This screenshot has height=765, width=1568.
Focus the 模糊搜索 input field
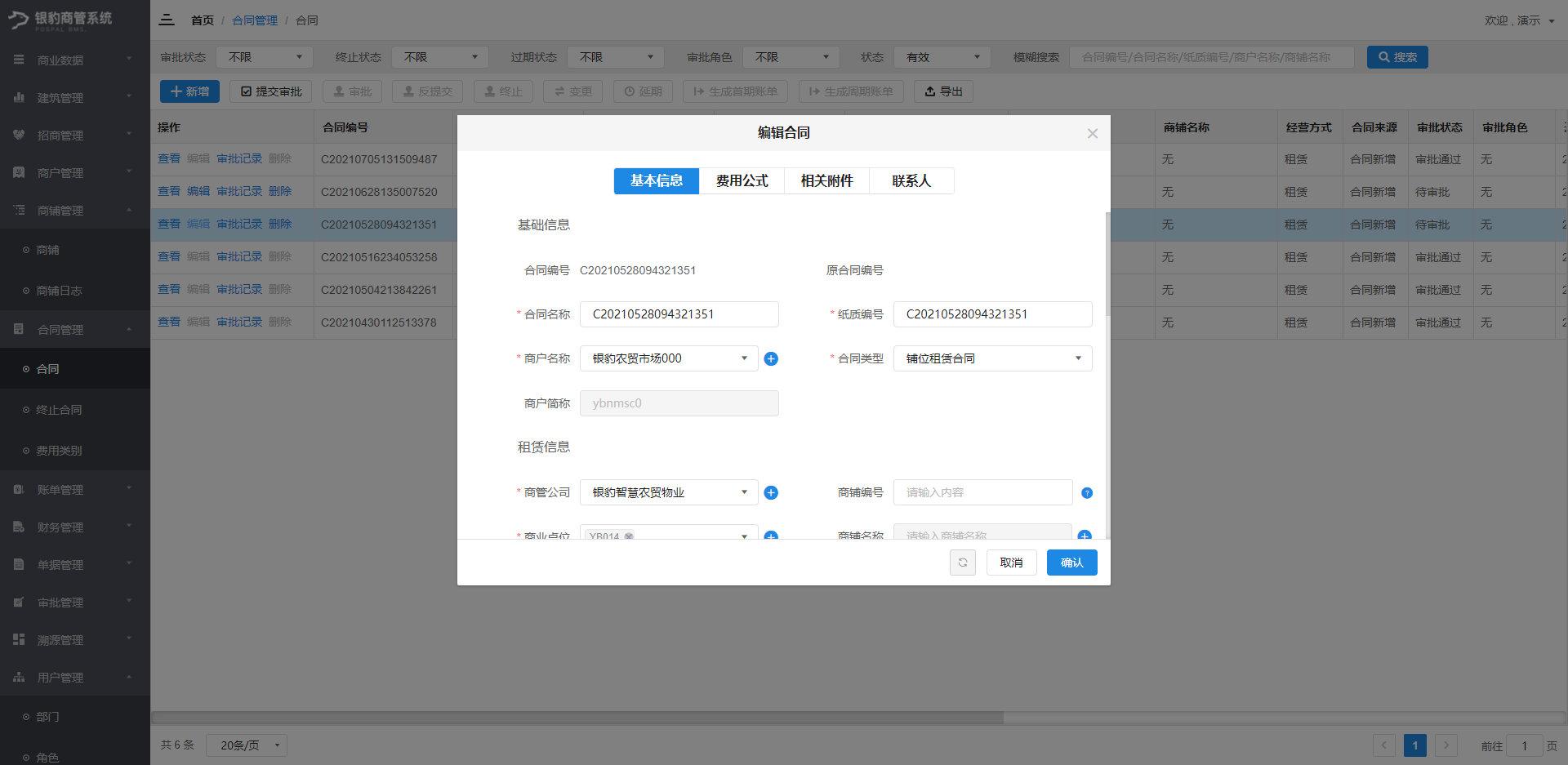(x=1212, y=57)
